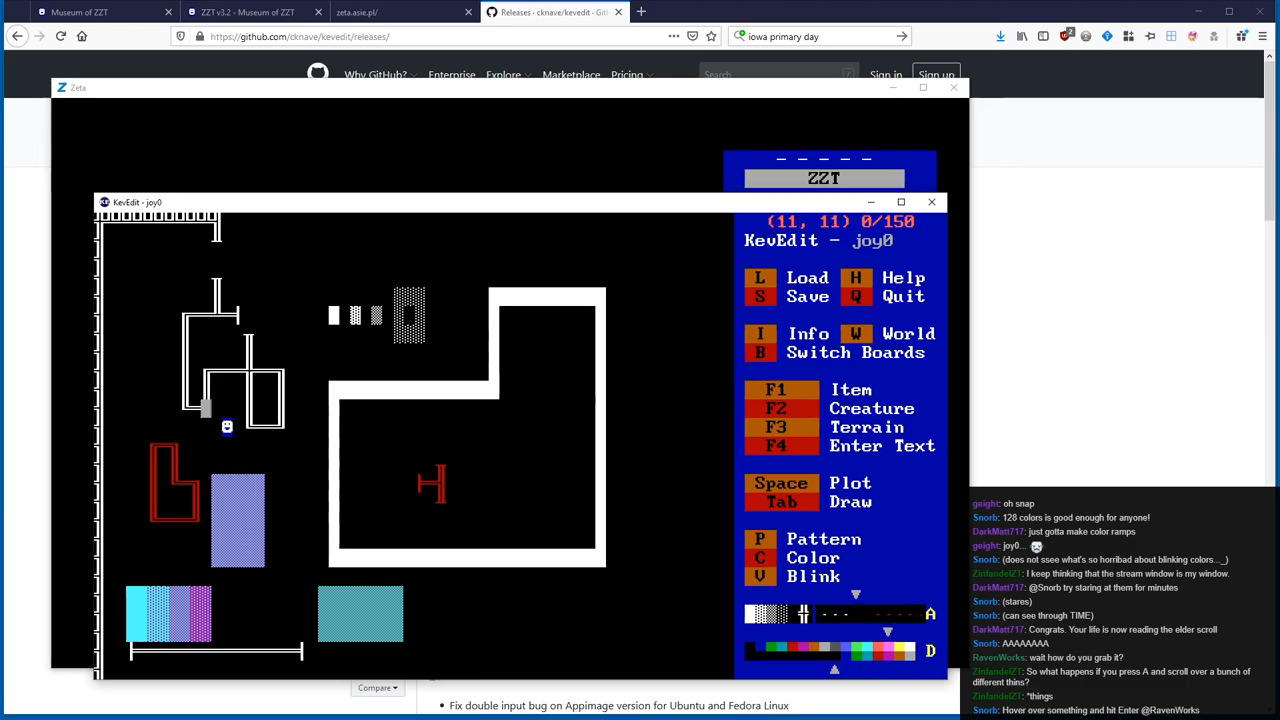Open the Firefox Library icon
This screenshot has width=1280, height=720.
tap(1021, 36)
